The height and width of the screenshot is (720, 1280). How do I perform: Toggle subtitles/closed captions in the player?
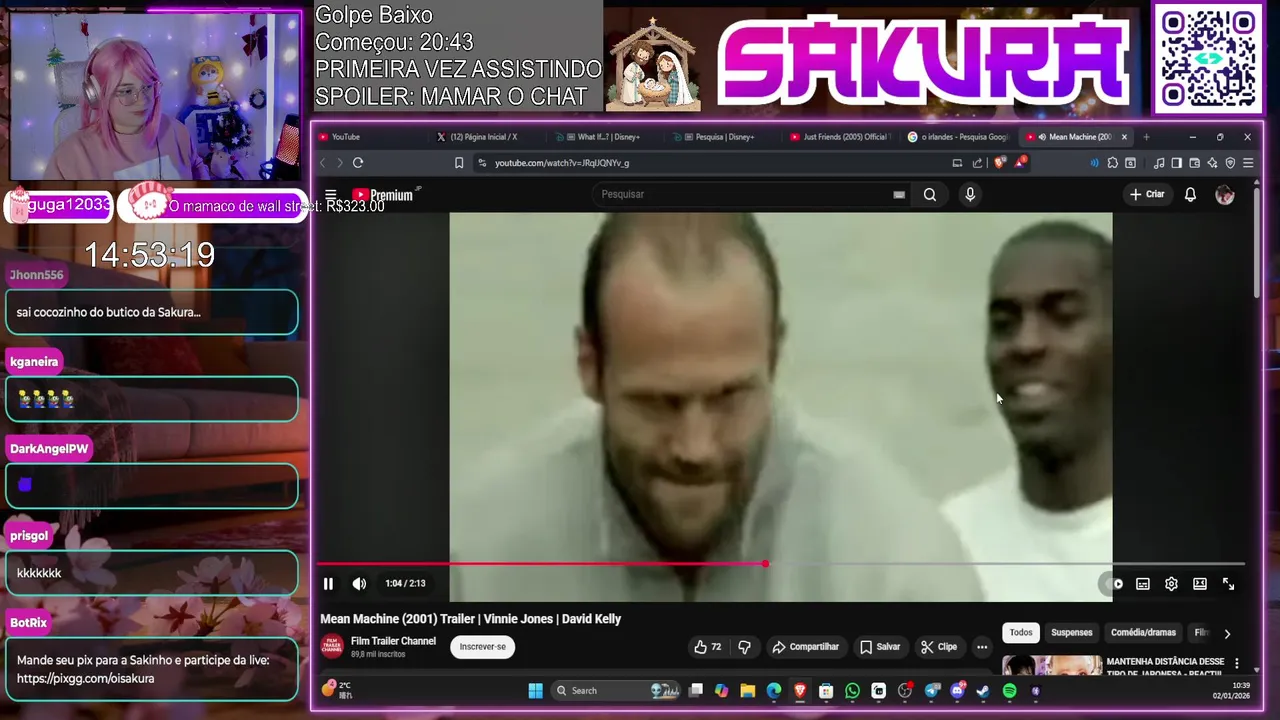click(1143, 584)
